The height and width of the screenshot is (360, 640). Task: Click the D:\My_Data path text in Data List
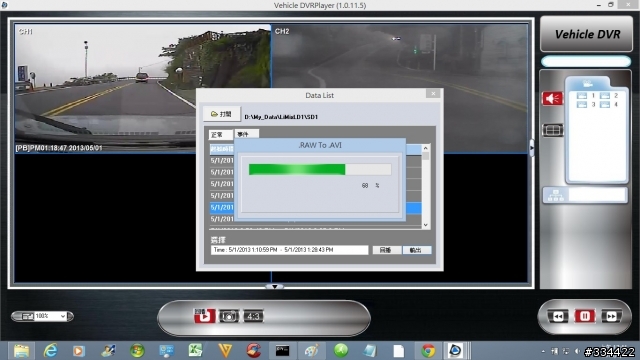[x=281, y=117]
